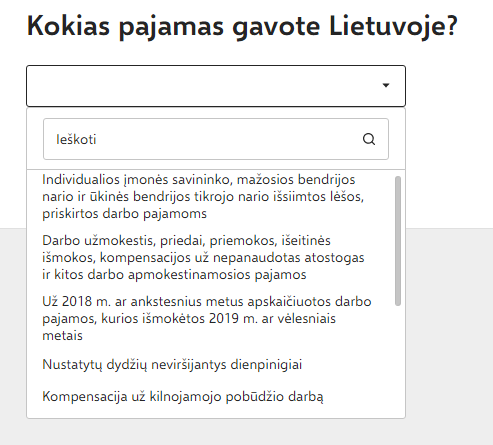The image size is (493, 445).
Task: Click the word 'metais' in third option
Action: click(x=62, y=335)
